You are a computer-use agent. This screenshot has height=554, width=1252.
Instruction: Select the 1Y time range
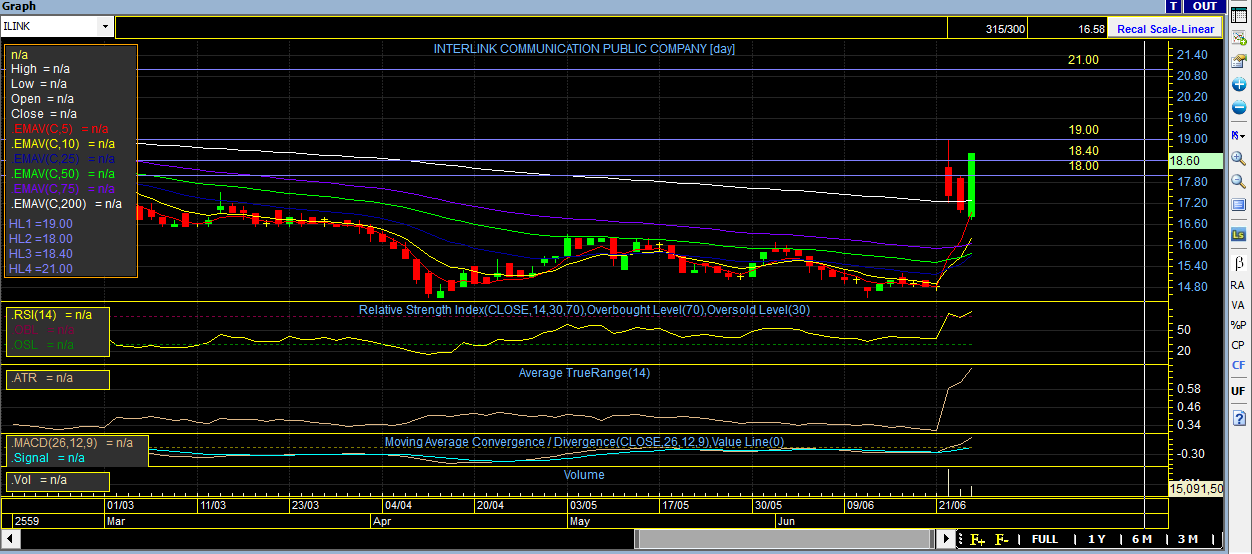pyautogui.click(x=1096, y=540)
